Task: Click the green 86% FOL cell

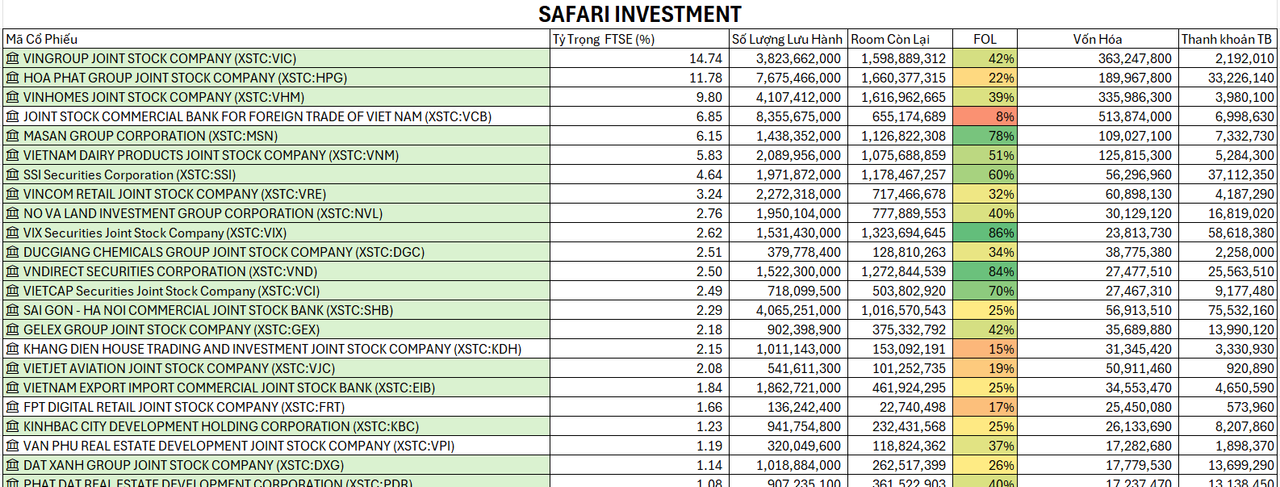Action: pyautogui.click(x=986, y=233)
